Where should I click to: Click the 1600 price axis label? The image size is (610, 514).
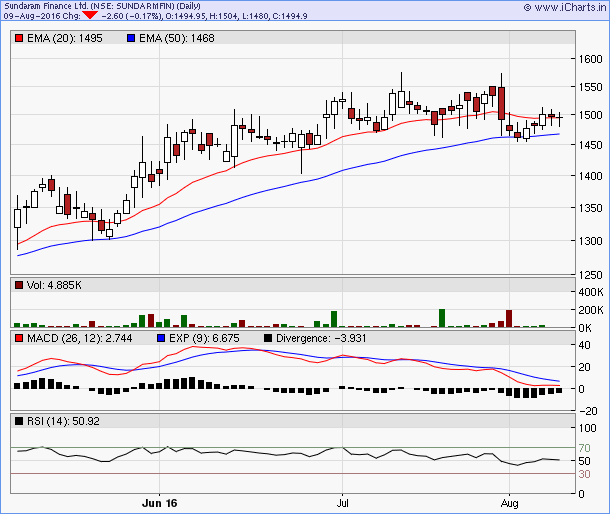590,59
